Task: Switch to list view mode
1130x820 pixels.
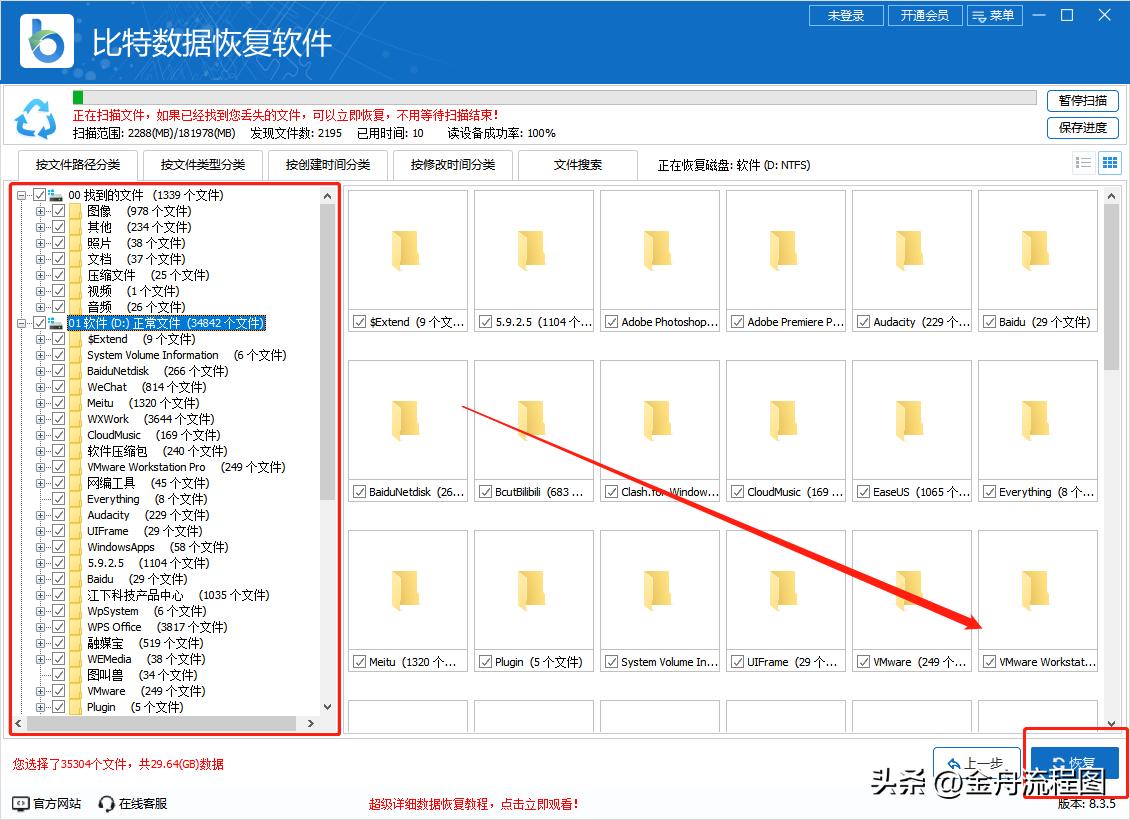Action: tap(1083, 162)
